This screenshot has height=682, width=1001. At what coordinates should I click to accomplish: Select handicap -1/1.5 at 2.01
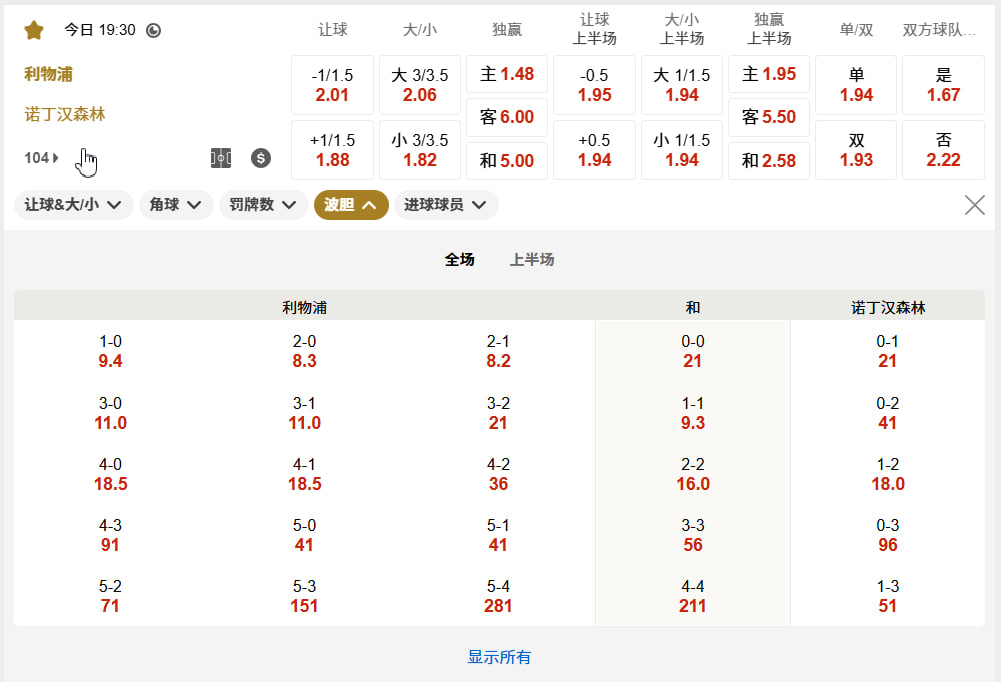tap(333, 85)
